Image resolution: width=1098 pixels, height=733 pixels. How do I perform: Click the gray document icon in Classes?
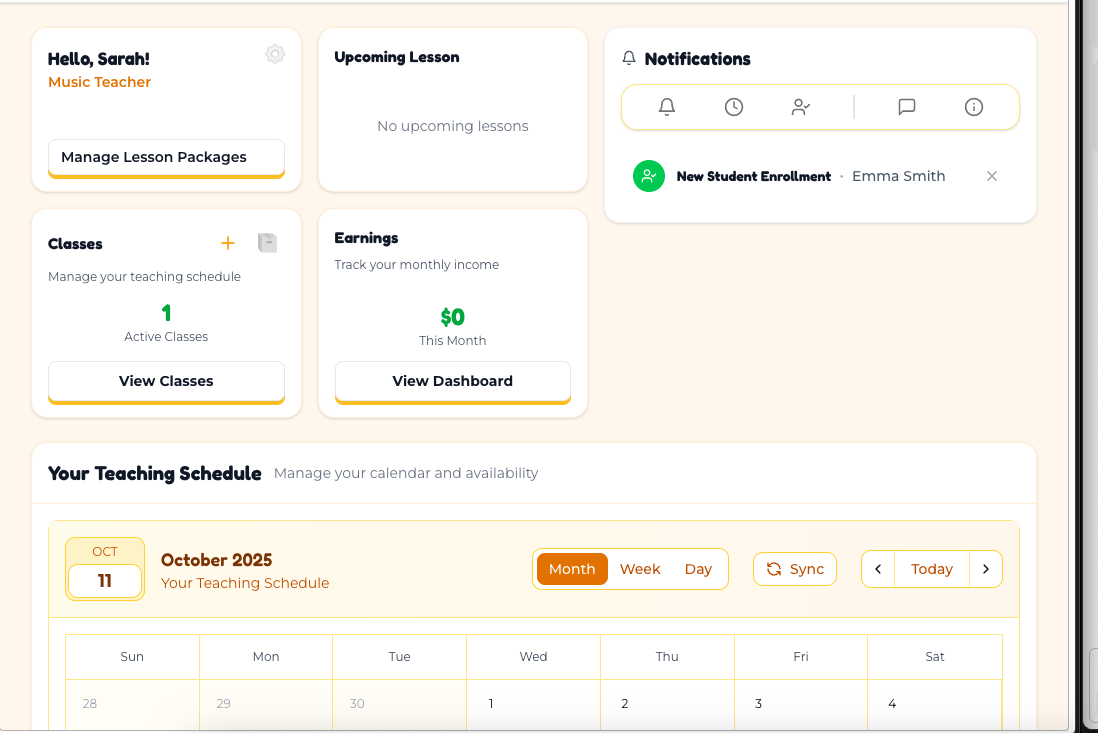tap(267, 243)
